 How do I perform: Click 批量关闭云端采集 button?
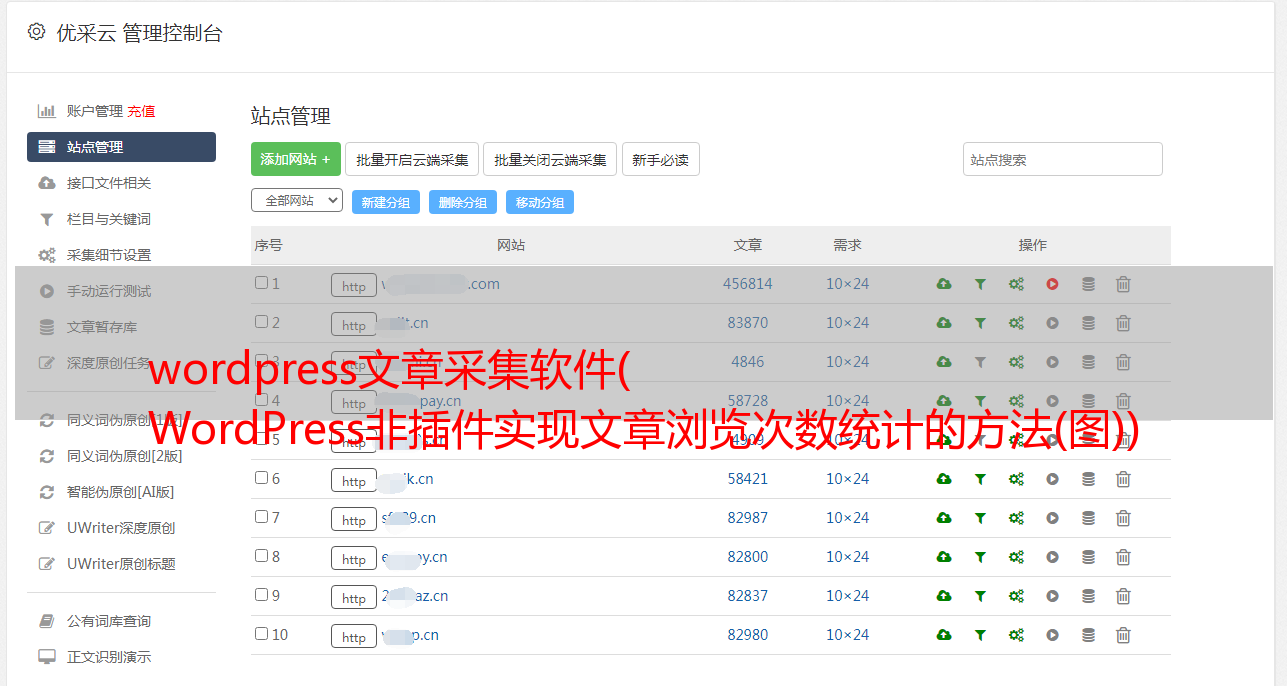coord(550,159)
